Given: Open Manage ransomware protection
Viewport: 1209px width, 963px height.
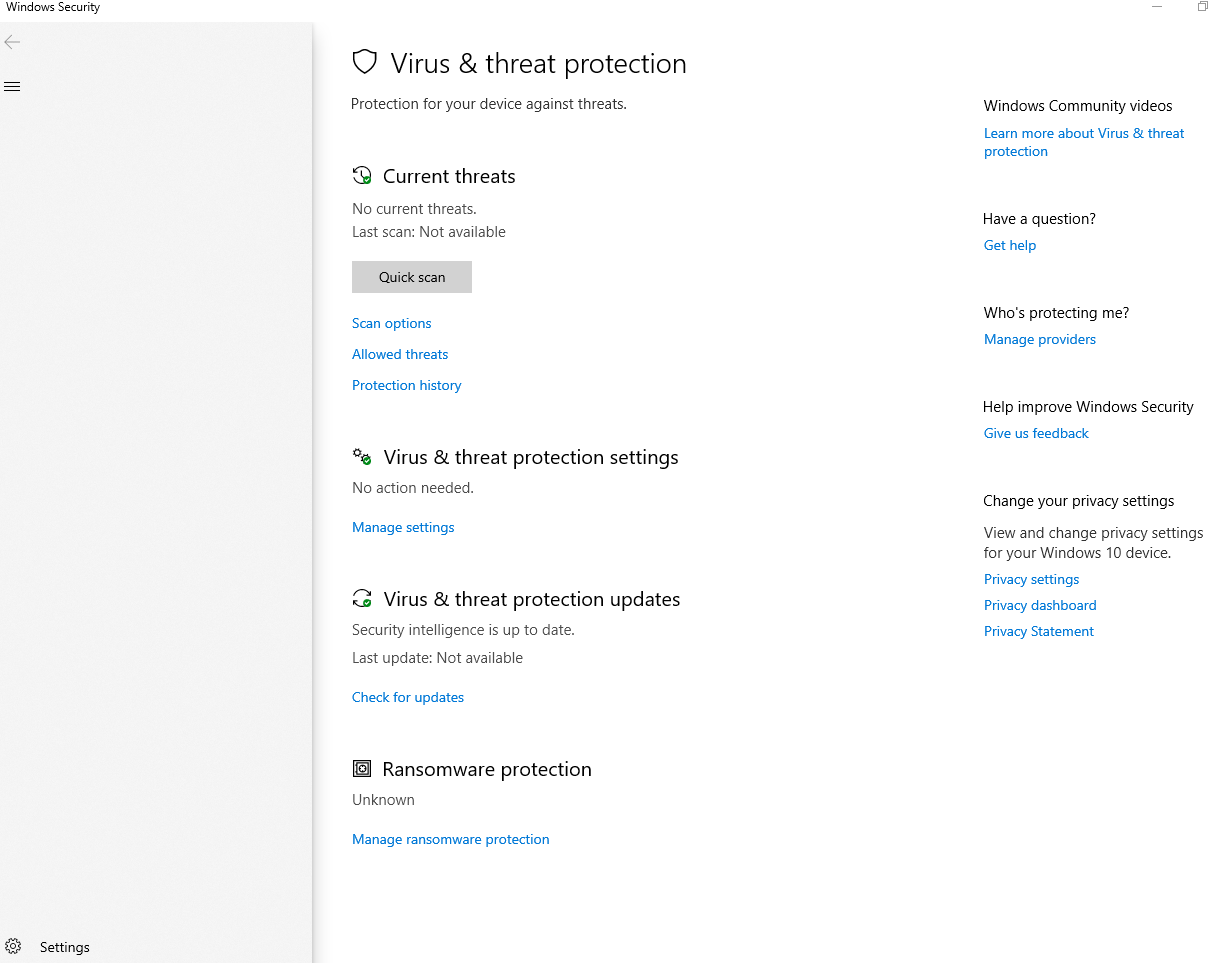Looking at the screenshot, I should pos(451,839).
